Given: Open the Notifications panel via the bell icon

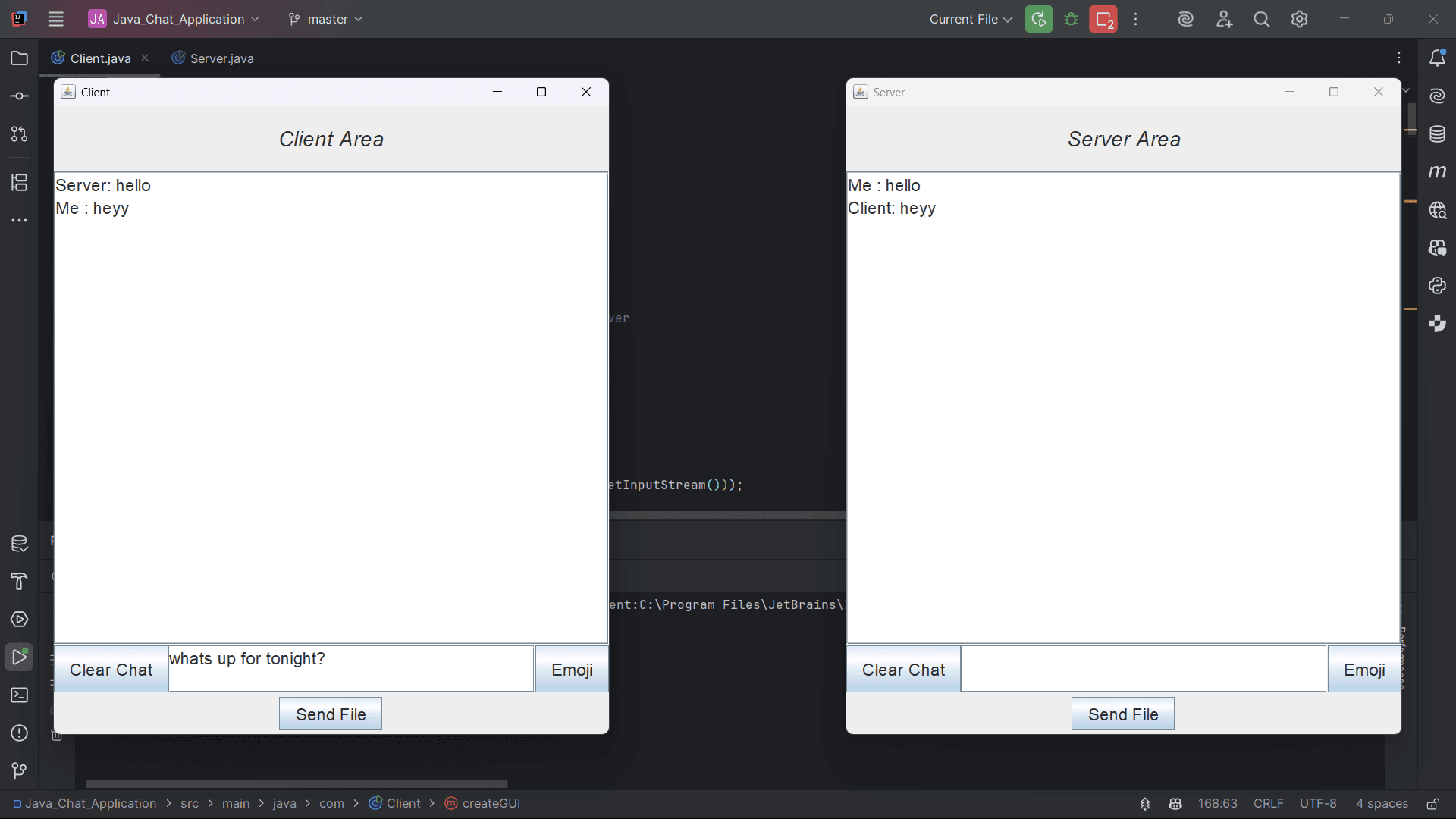Looking at the screenshot, I should point(1438,57).
